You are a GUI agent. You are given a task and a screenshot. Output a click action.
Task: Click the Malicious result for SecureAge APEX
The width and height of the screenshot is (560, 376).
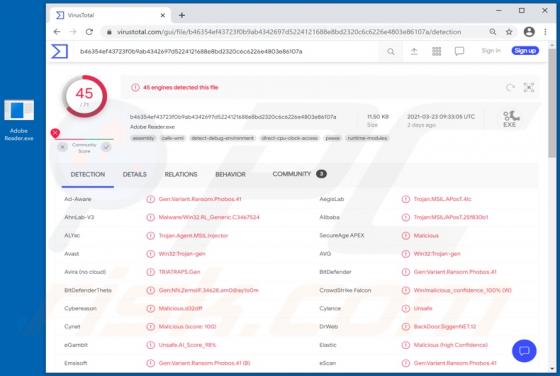point(426,236)
